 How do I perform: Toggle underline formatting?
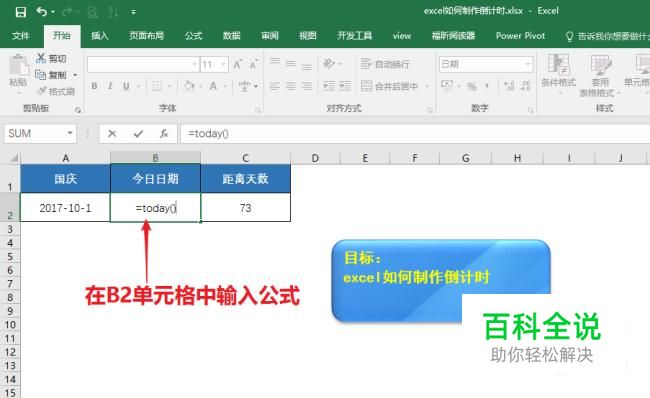pos(126,86)
